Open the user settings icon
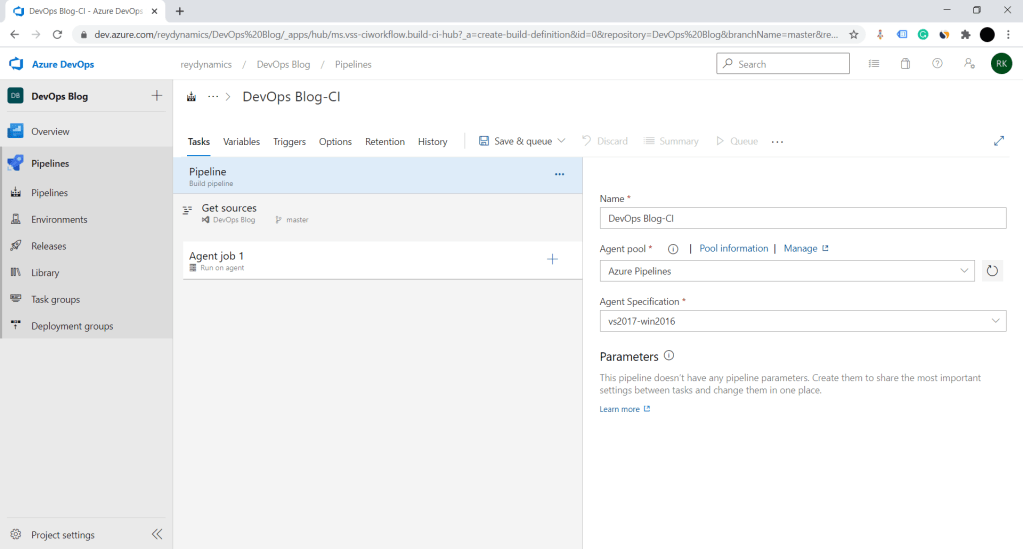Image resolution: width=1023 pixels, height=549 pixels. 969,64
